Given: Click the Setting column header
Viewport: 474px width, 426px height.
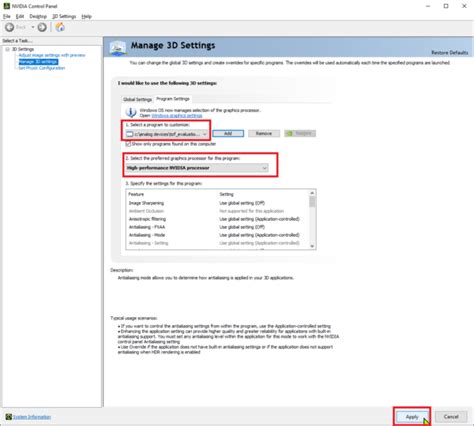Looking at the screenshot, I should (x=226, y=194).
